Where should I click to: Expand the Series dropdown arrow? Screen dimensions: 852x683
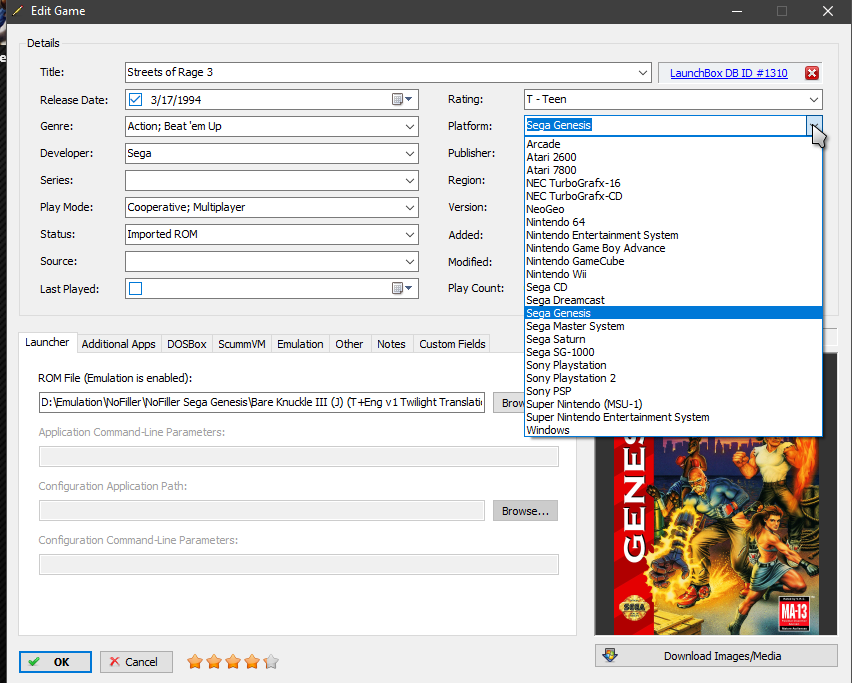pyautogui.click(x=410, y=180)
